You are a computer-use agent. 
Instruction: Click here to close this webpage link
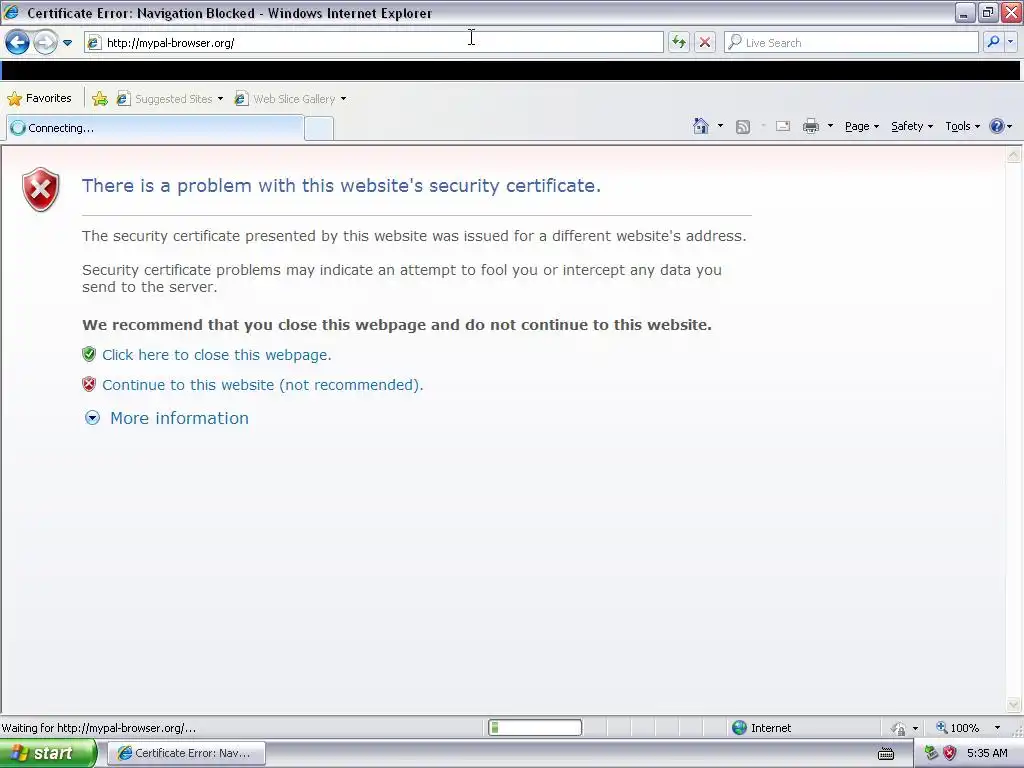pos(217,355)
